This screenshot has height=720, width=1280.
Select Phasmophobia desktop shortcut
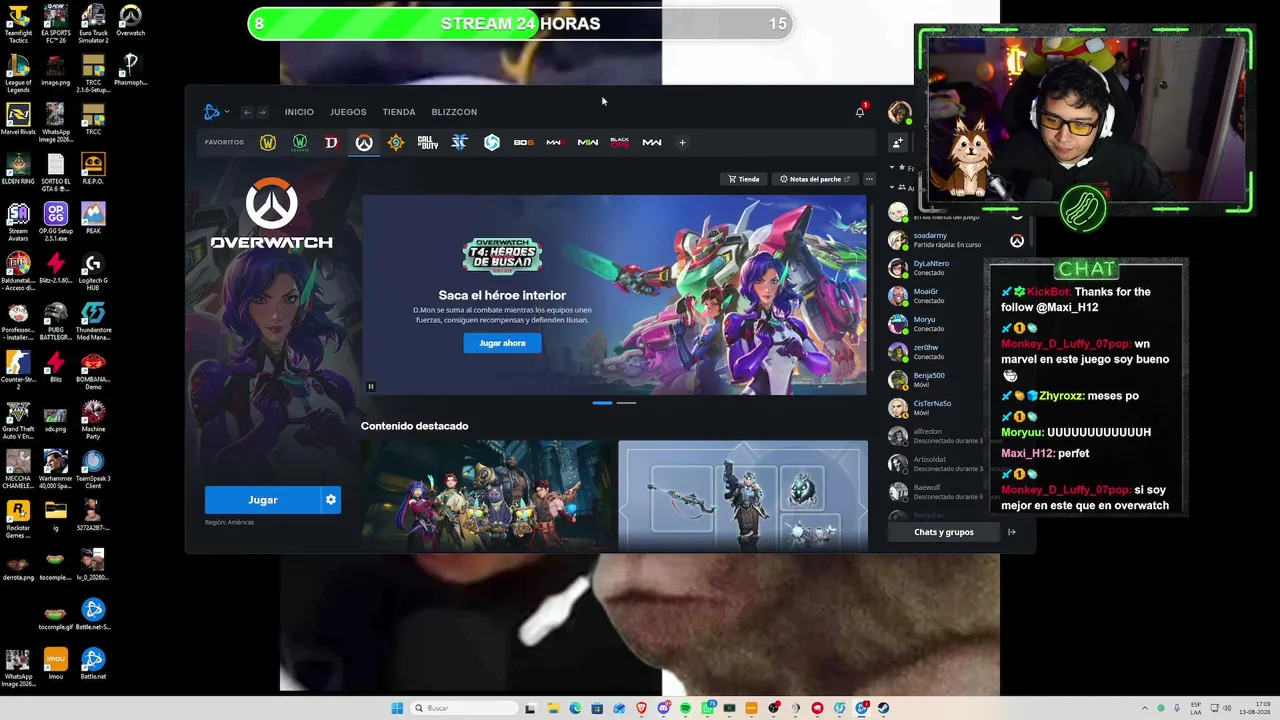(x=130, y=70)
